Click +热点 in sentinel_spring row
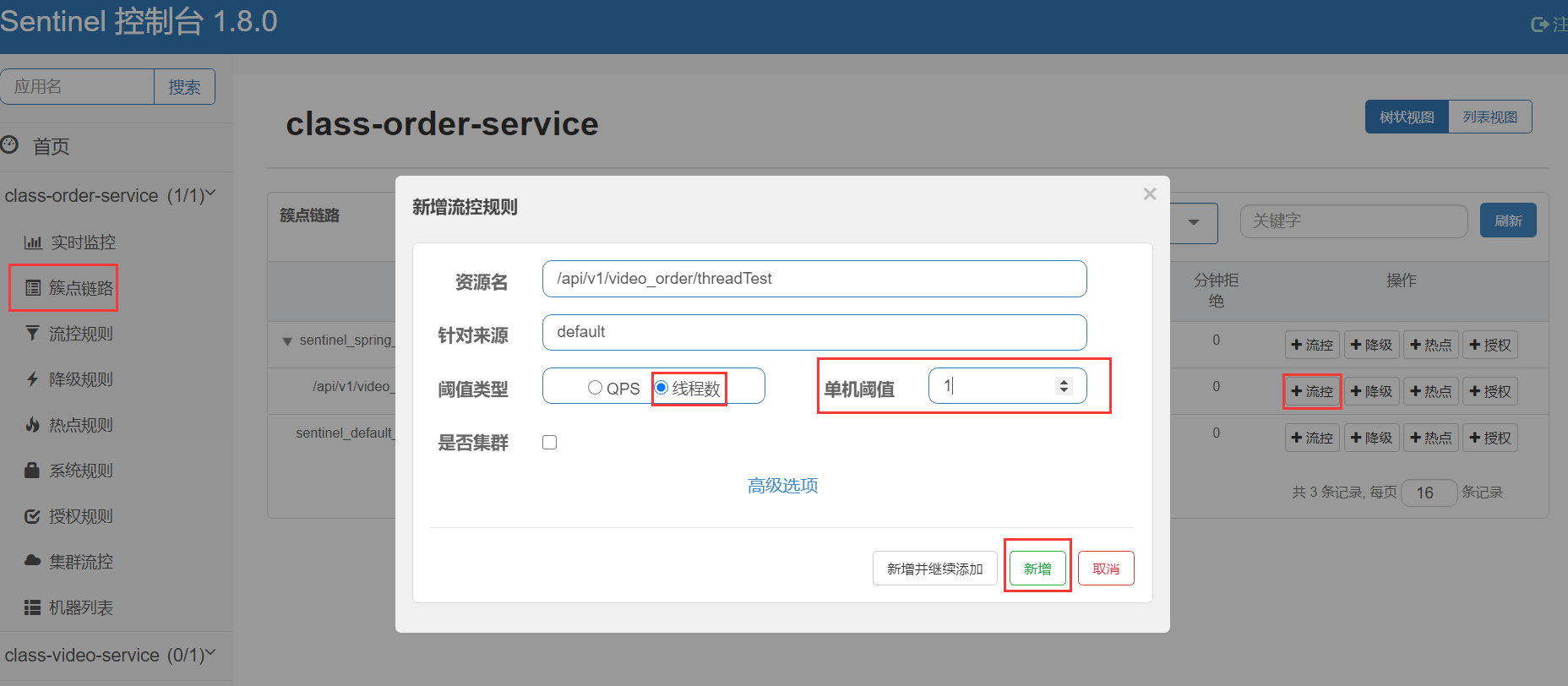The image size is (1568, 686). click(1430, 345)
